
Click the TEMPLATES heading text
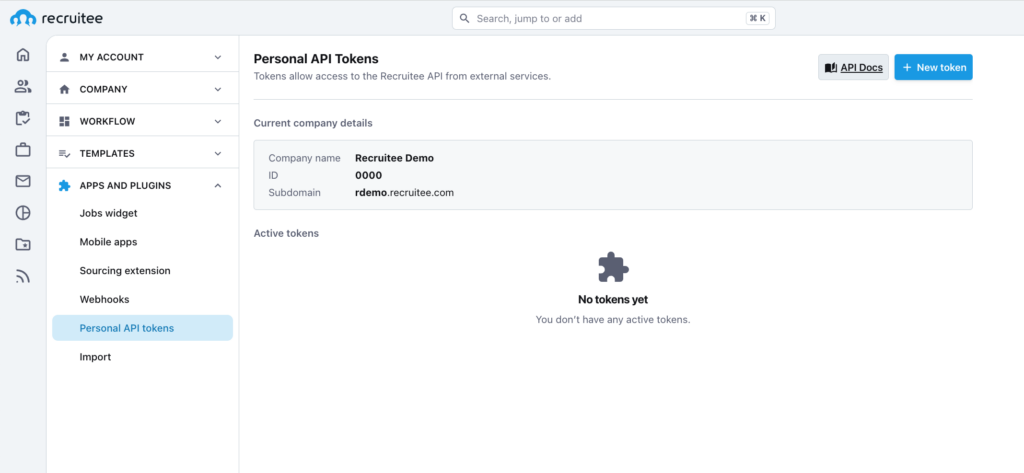click(x=107, y=154)
